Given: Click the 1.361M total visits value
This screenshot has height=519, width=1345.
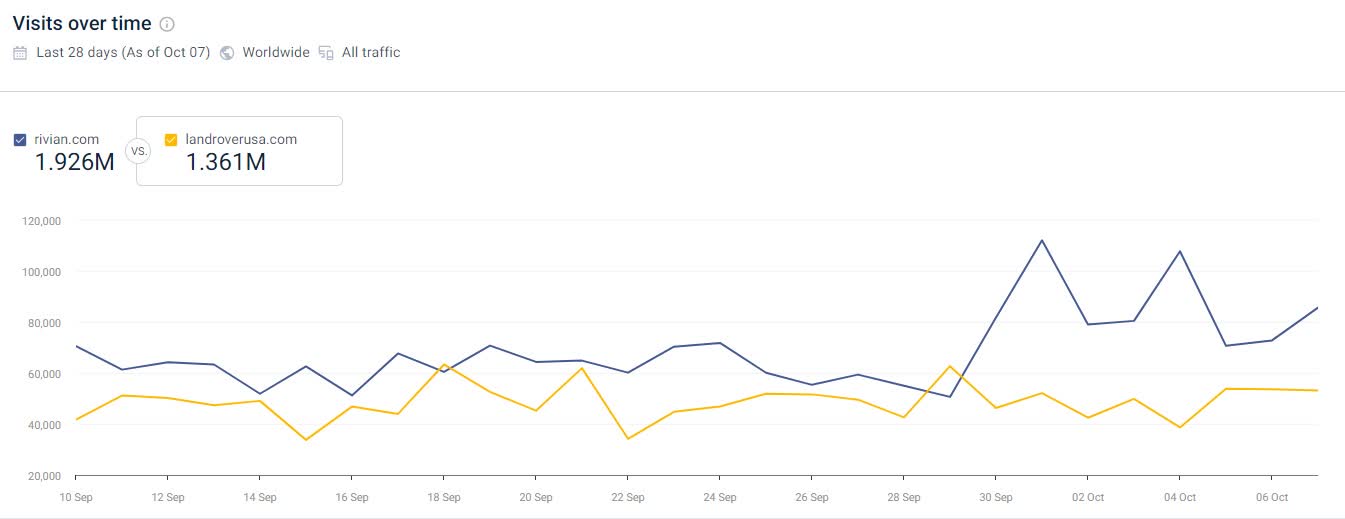Looking at the screenshot, I should [x=226, y=162].
